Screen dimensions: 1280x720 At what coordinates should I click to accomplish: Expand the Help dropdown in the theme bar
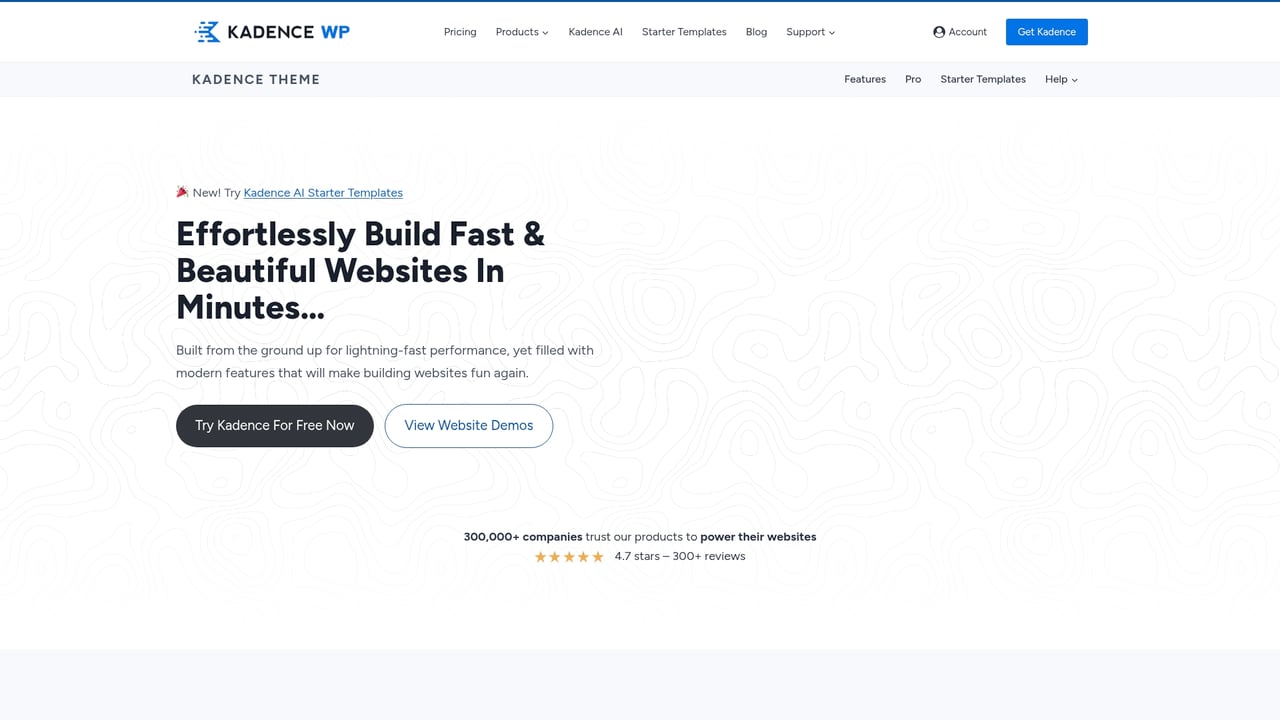[x=1060, y=79]
